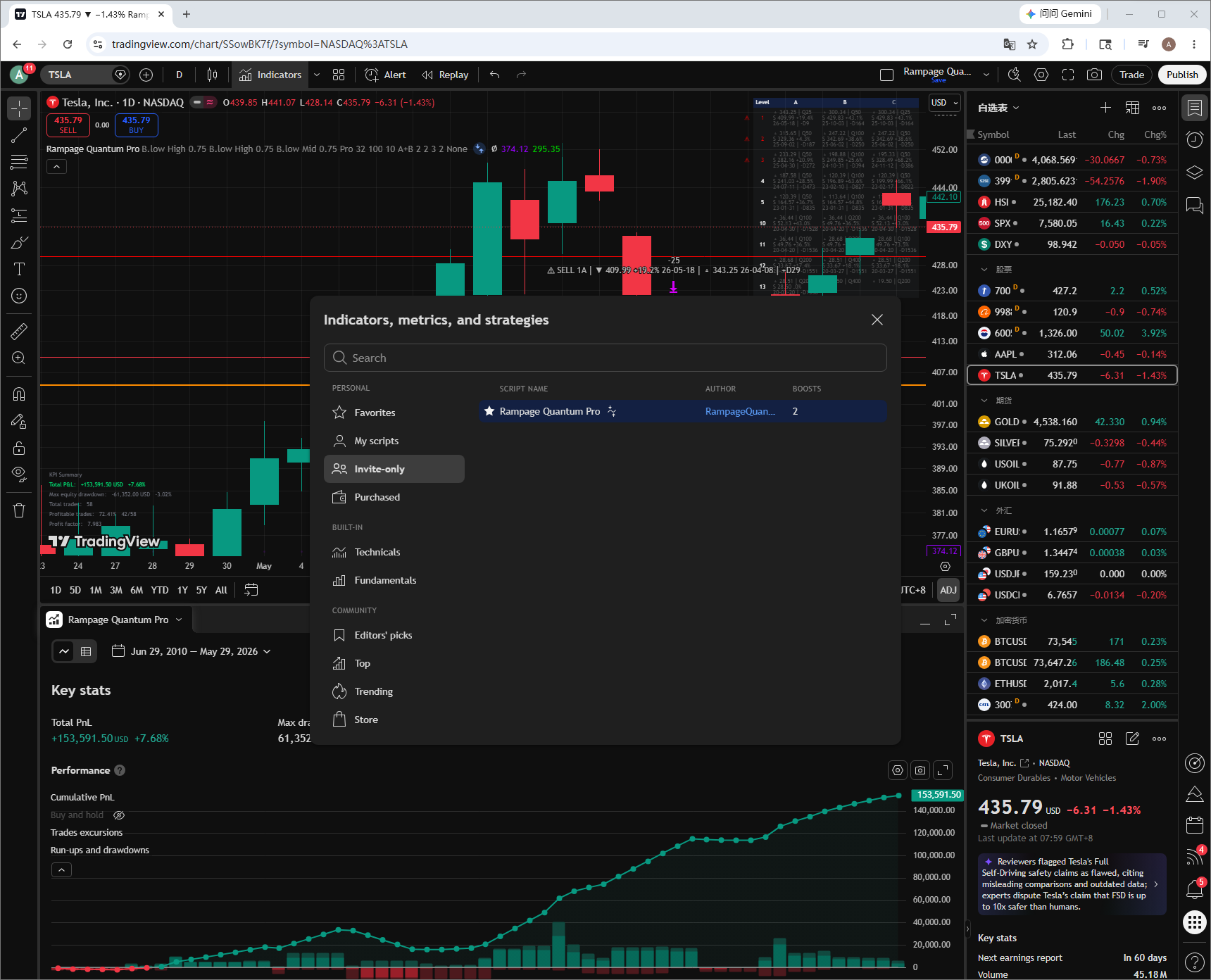Add symbol to watchlist with plus icon
Viewport: 1211px width, 980px height.
1105,108
